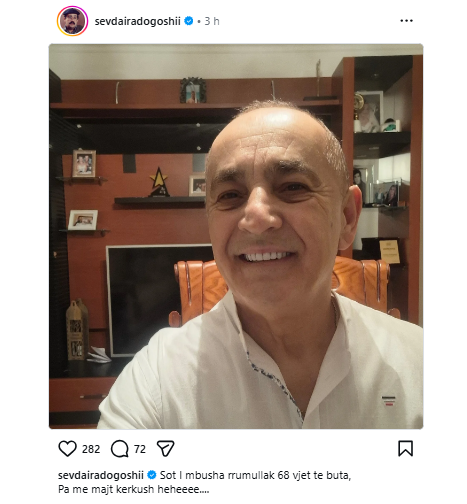The height and width of the screenshot is (504, 467).
Task: Open the three-dot more options menu
Action: [406, 21]
